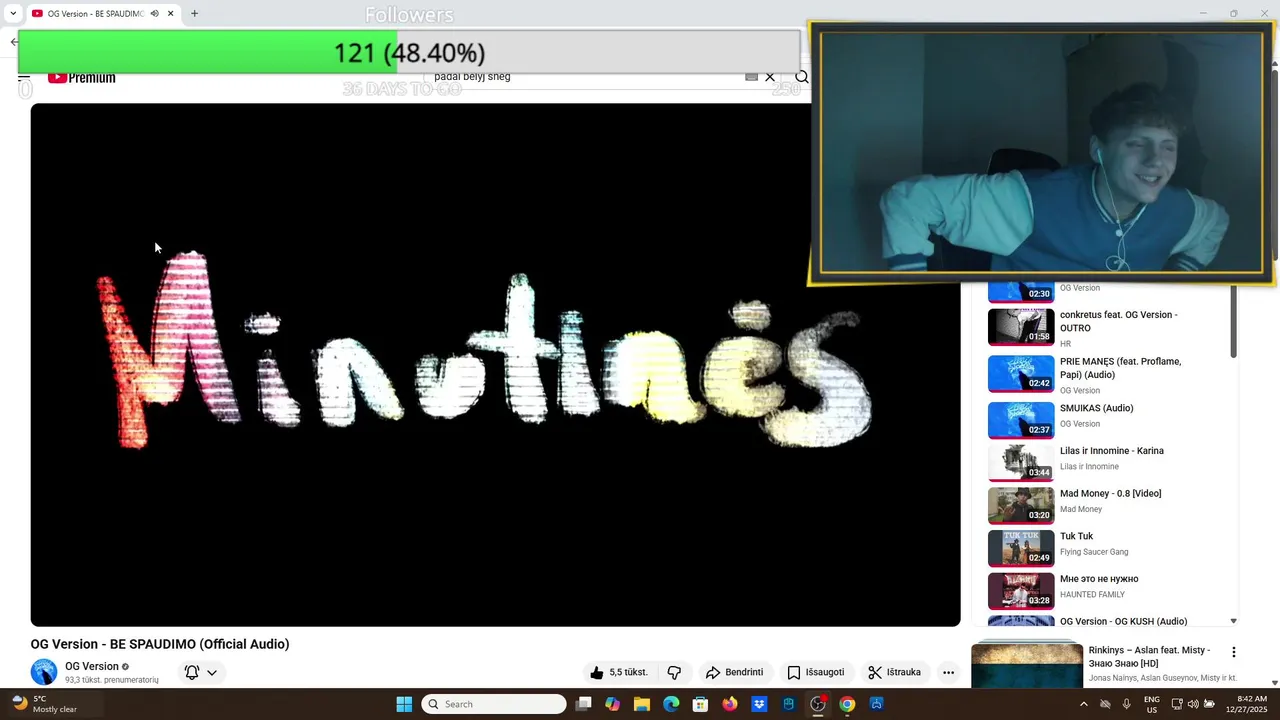Launch Copilot from the taskbar
Image resolution: width=1280 pixels, height=720 pixels.
tap(612, 704)
